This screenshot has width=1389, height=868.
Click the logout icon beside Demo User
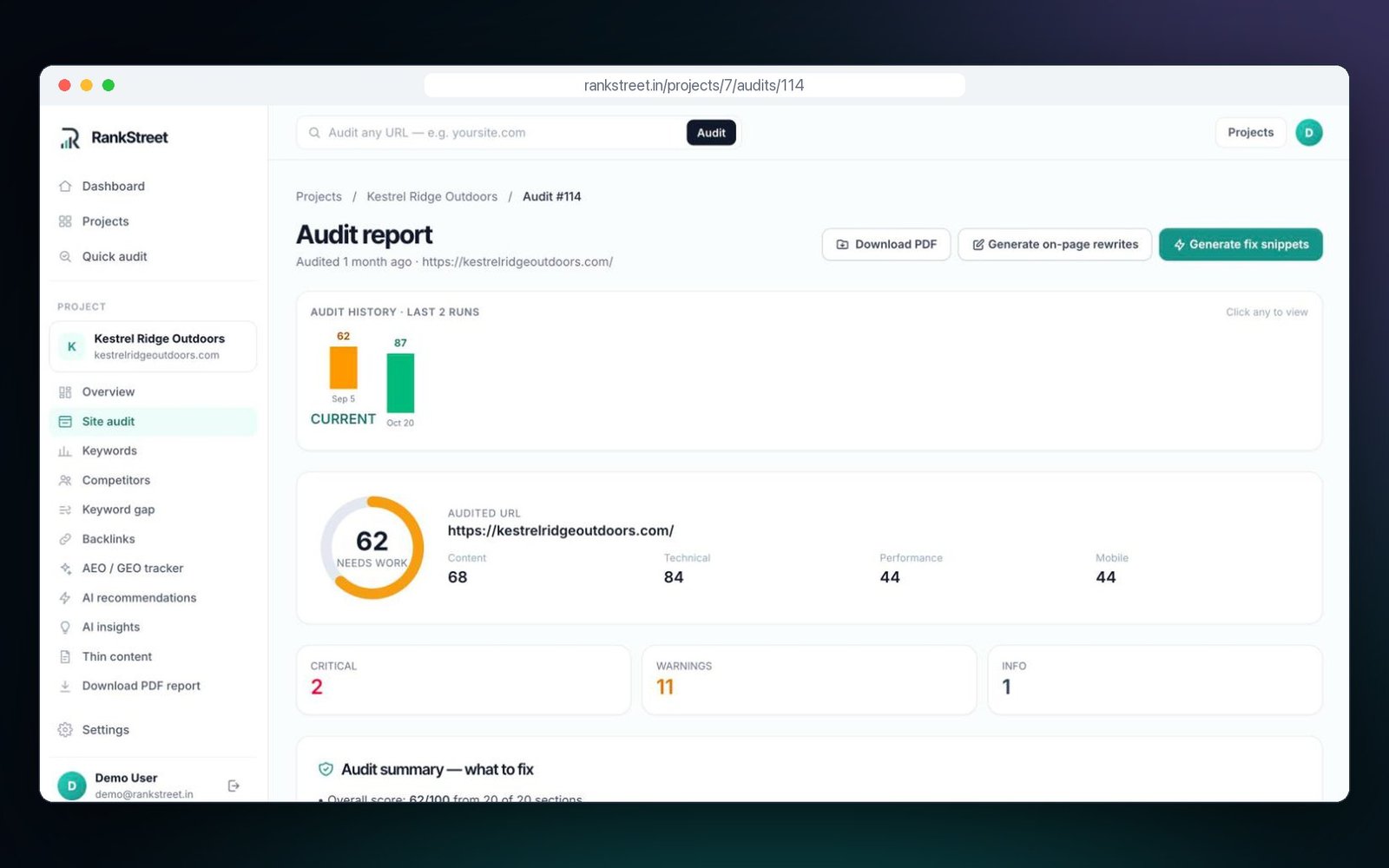[x=234, y=786]
